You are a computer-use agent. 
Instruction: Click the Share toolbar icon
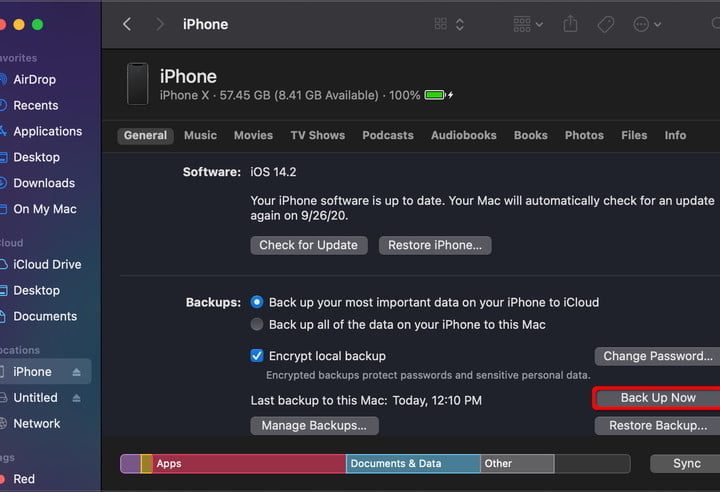570,24
